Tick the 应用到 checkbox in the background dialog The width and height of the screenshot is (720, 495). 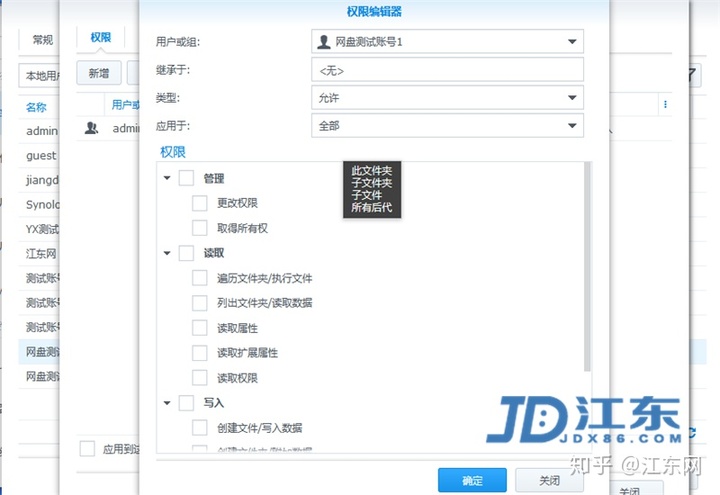coord(87,449)
